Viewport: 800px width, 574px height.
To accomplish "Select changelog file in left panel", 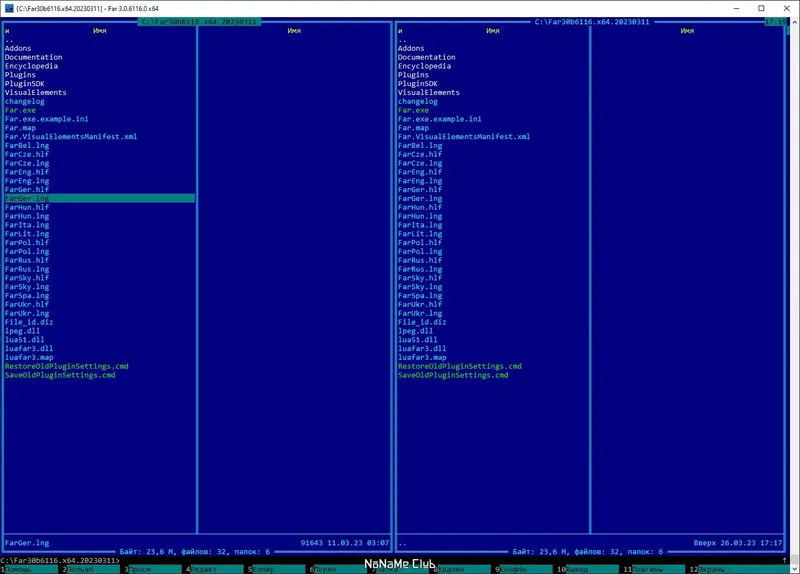I will point(24,102).
